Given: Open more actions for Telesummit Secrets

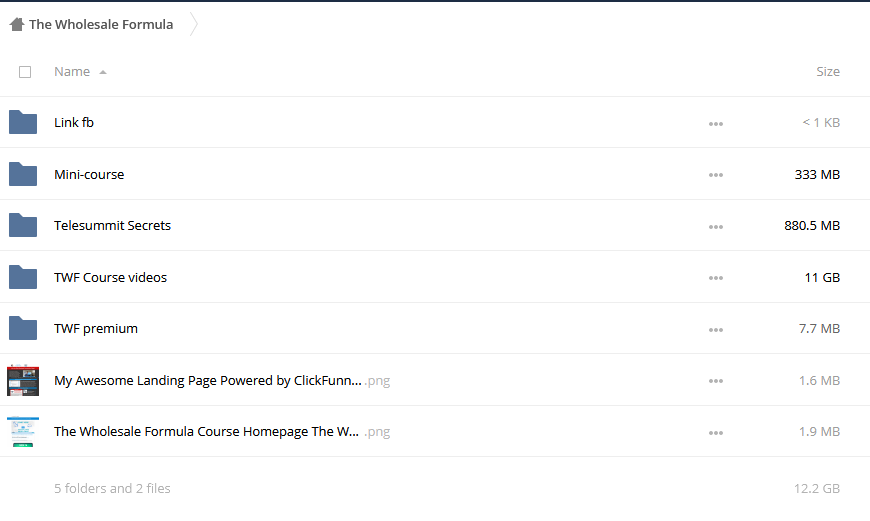Looking at the screenshot, I should 716,226.
